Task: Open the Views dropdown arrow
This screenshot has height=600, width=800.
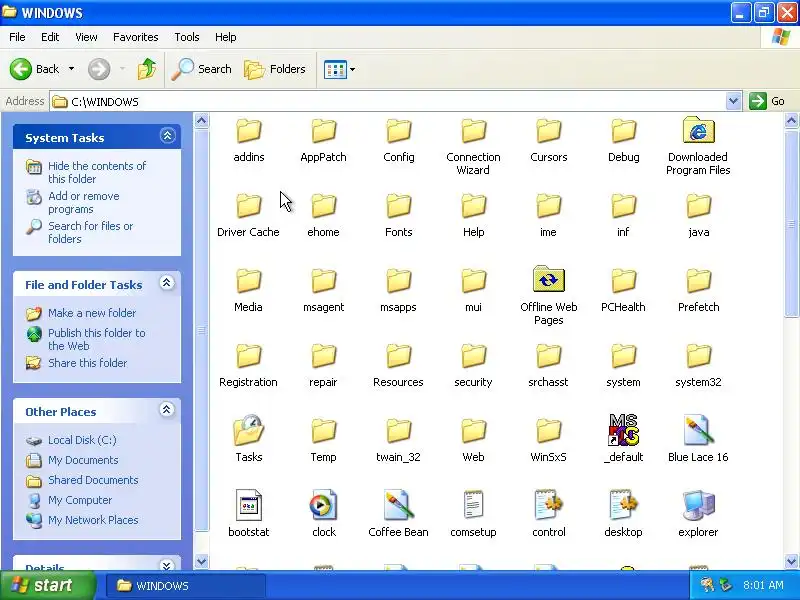Action: pos(353,69)
